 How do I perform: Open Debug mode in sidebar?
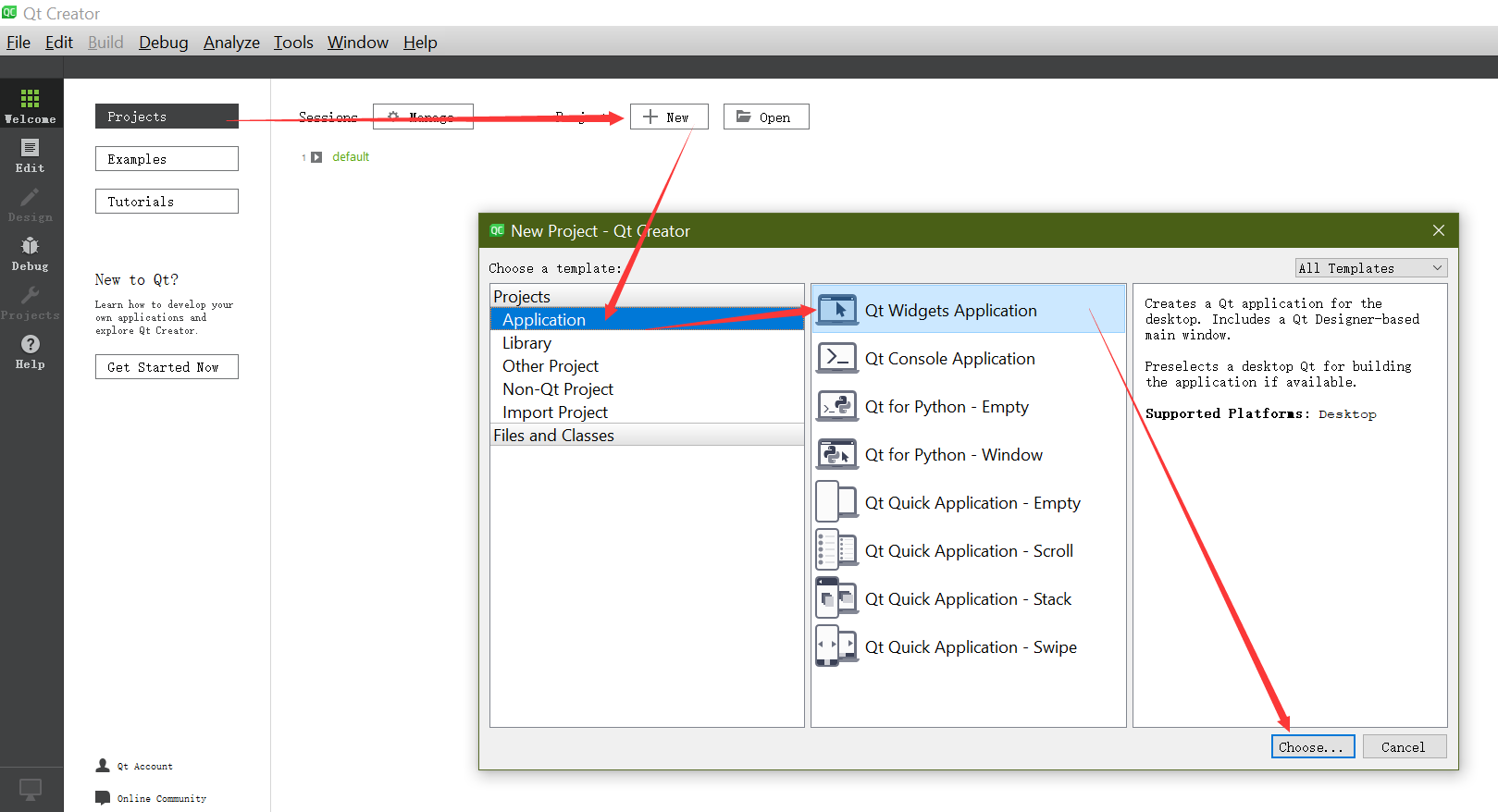coord(31,252)
